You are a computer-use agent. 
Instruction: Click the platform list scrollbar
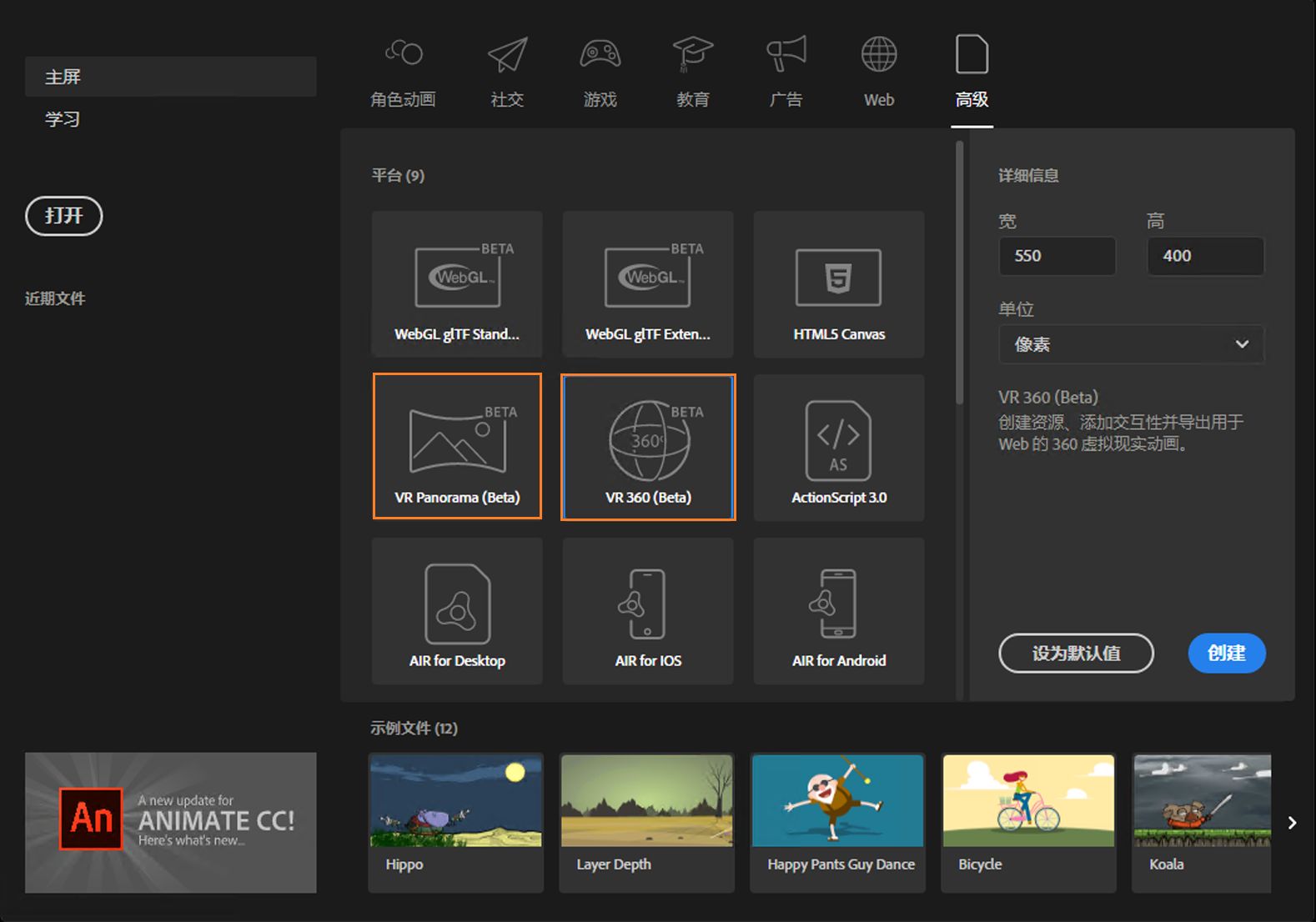click(x=959, y=273)
